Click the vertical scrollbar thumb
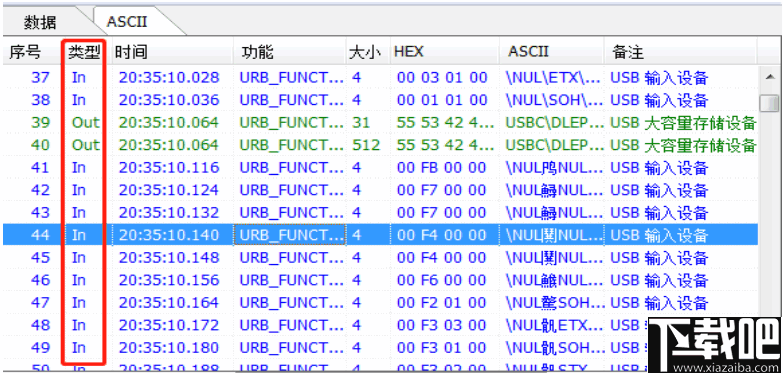This screenshot has height=373, width=783. coord(769,104)
